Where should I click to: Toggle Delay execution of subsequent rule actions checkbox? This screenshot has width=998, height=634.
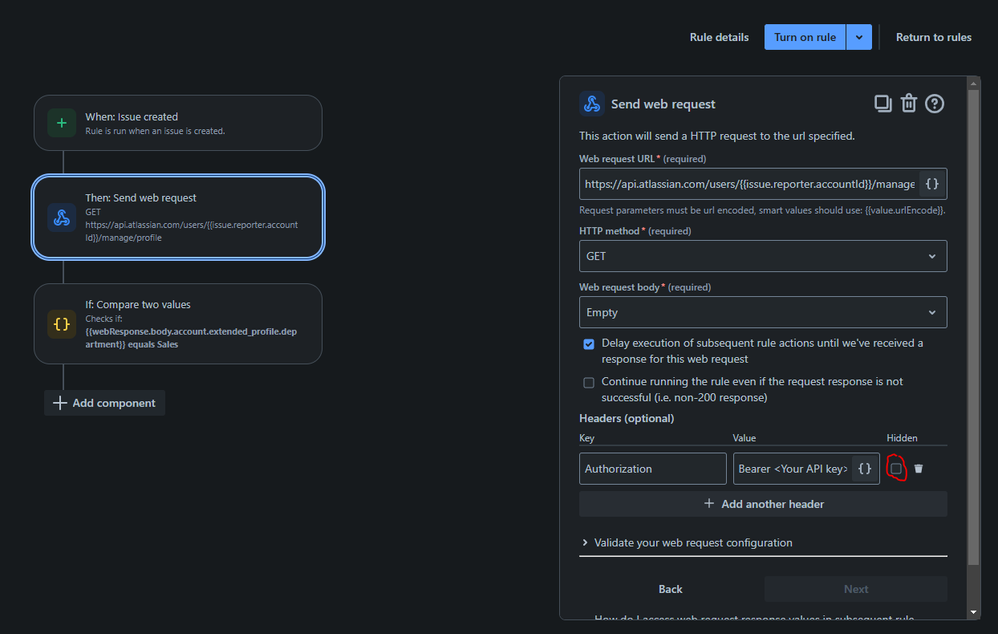(x=589, y=344)
